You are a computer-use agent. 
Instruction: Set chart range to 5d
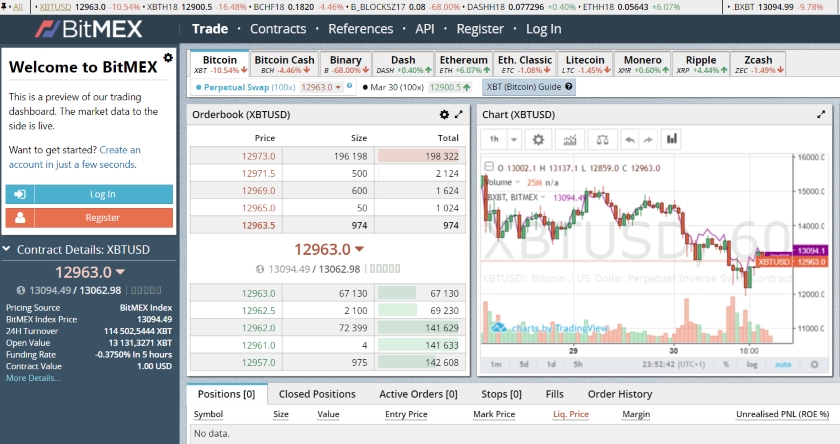point(523,364)
